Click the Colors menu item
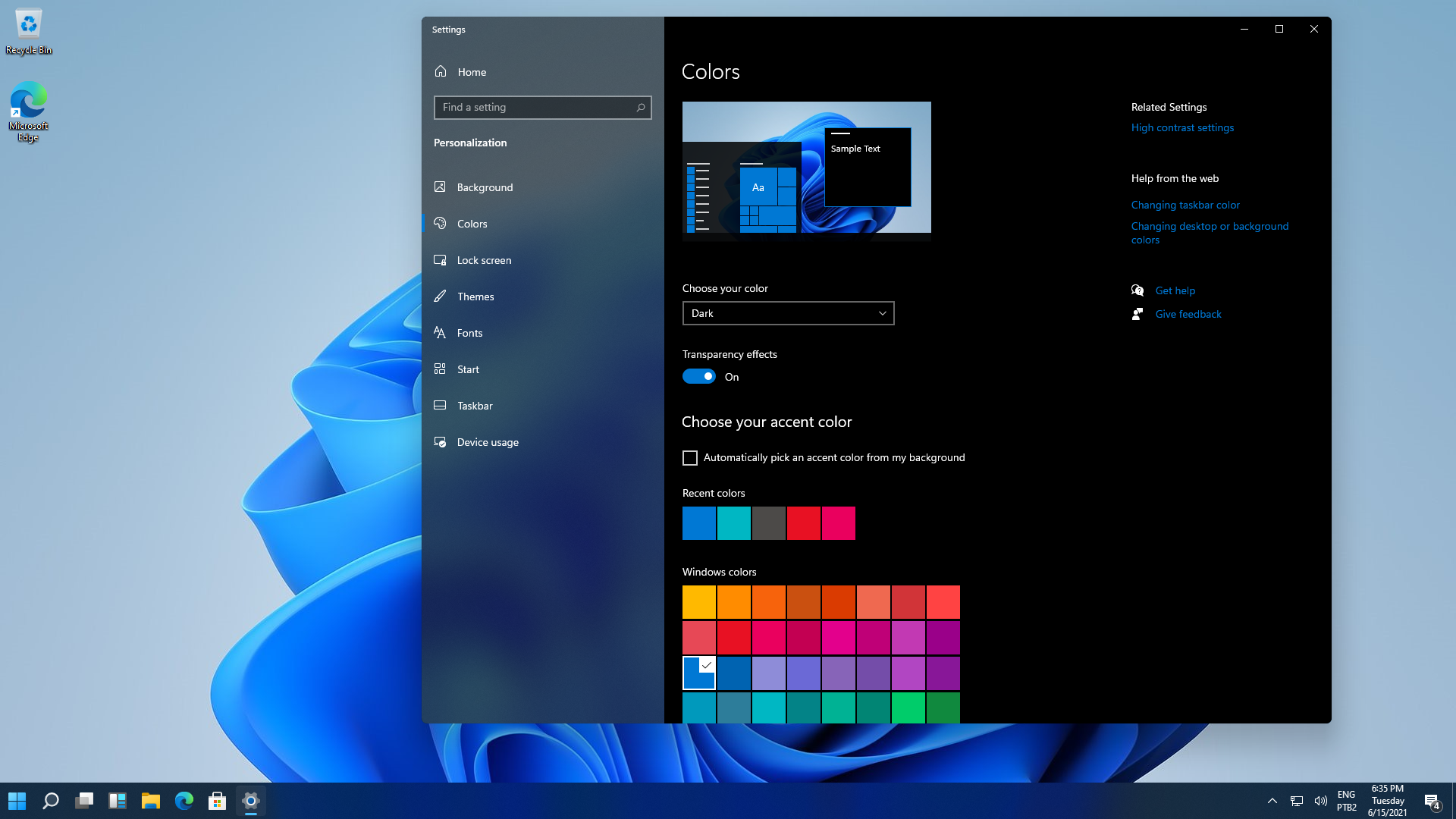Image resolution: width=1456 pixels, height=819 pixels. (472, 223)
